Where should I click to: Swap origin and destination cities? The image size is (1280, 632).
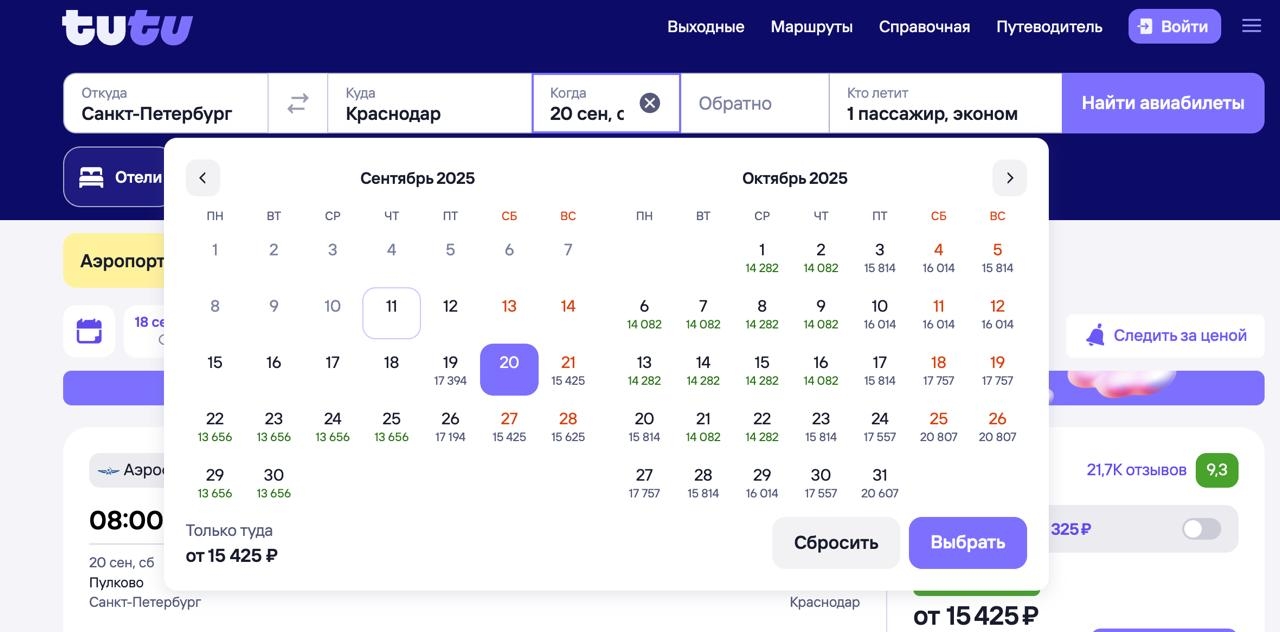298,103
